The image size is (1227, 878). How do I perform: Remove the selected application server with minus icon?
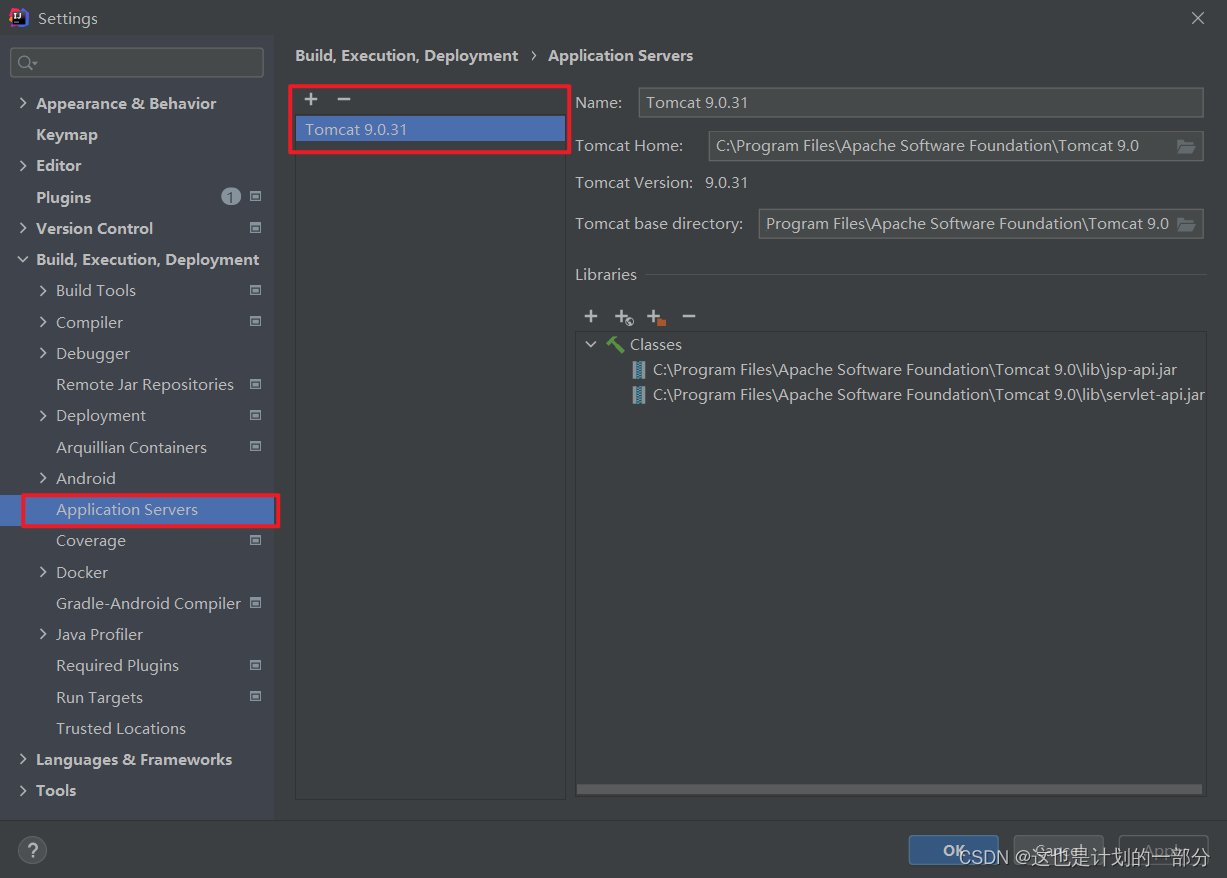(x=344, y=99)
